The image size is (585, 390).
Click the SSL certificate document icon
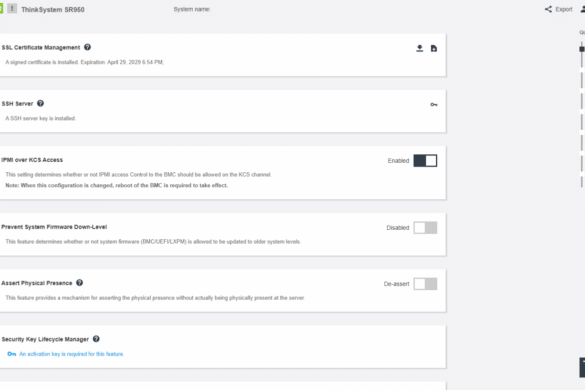point(434,49)
